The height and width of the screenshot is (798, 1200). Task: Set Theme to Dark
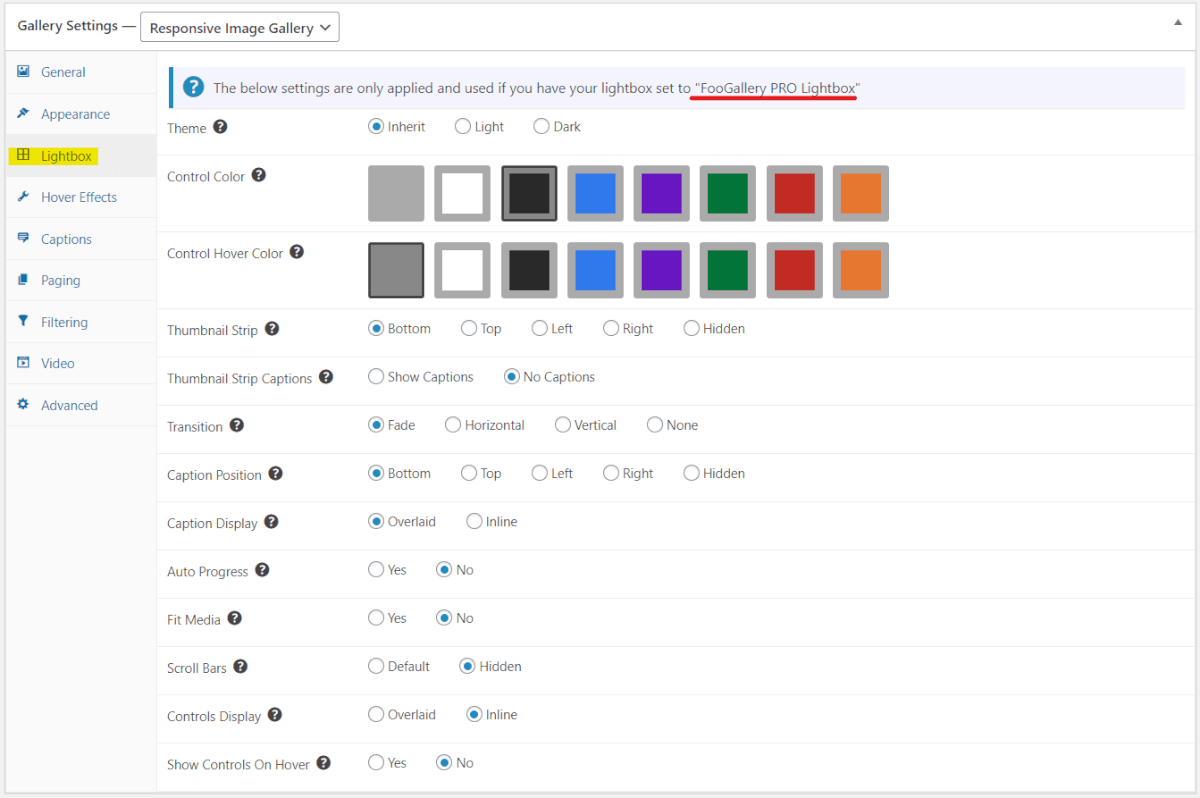tap(542, 127)
